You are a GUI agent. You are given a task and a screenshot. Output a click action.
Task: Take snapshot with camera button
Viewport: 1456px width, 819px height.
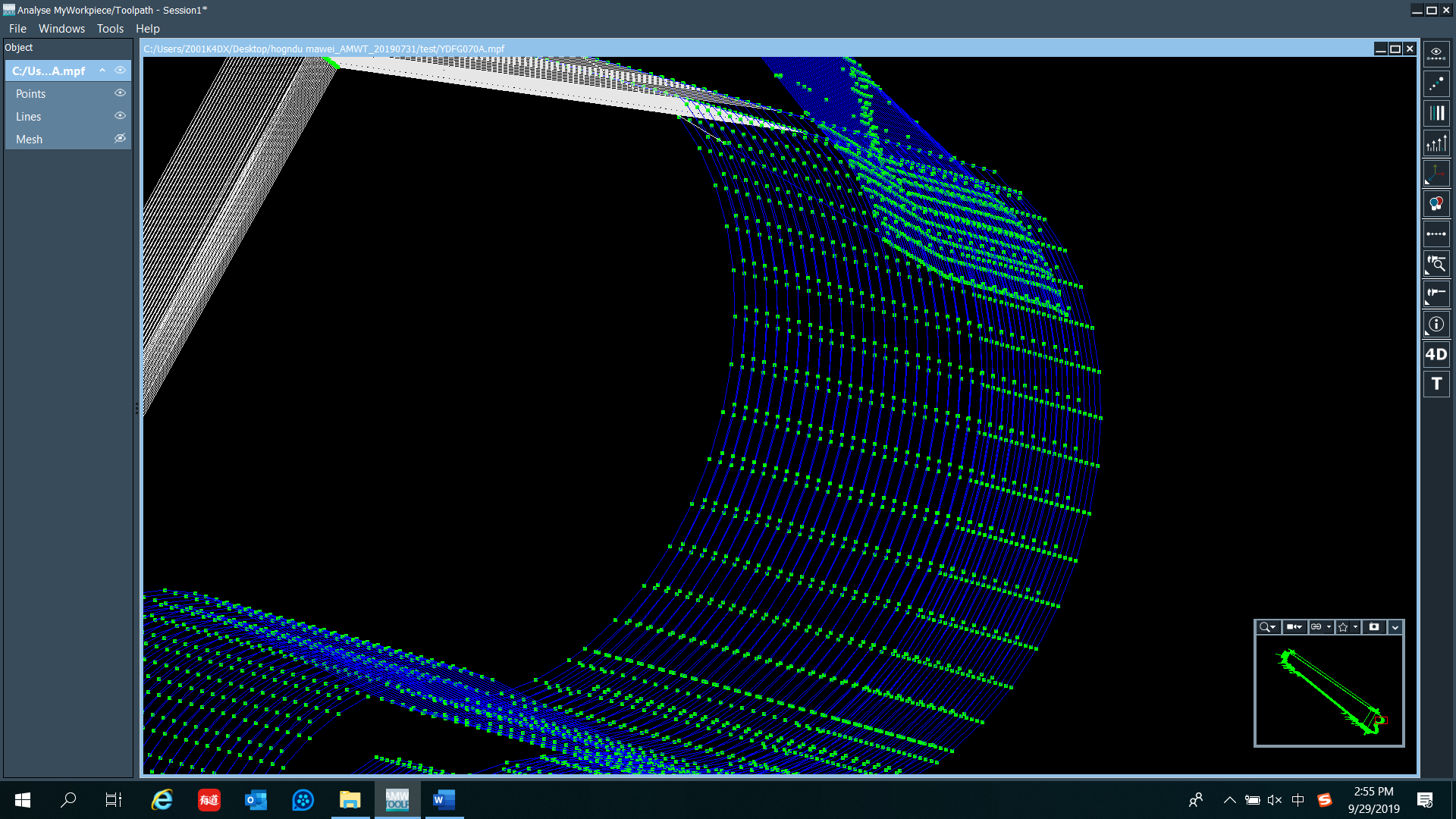pyautogui.click(x=1373, y=627)
